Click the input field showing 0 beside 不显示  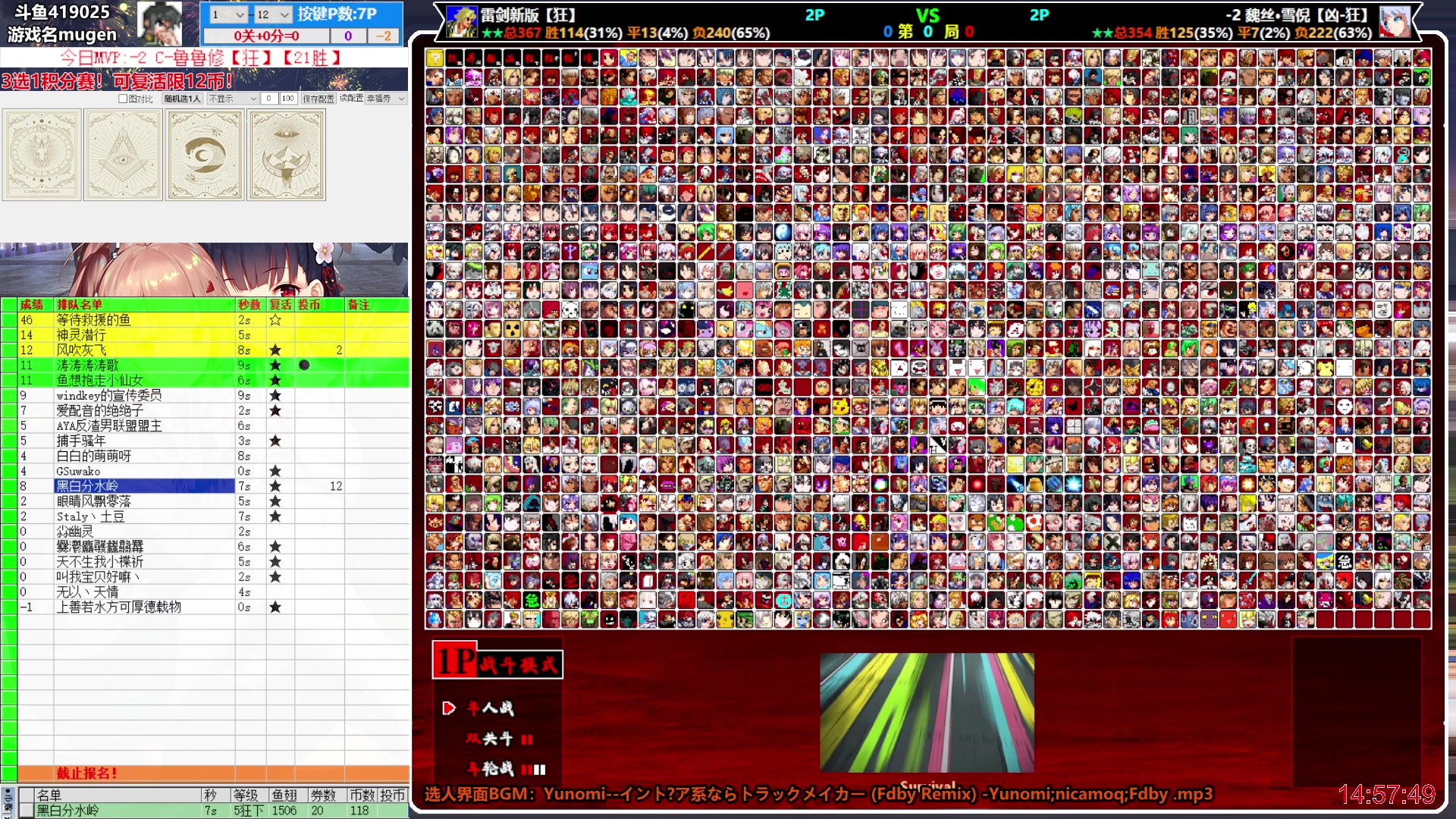pyautogui.click(x=268, y=99)
